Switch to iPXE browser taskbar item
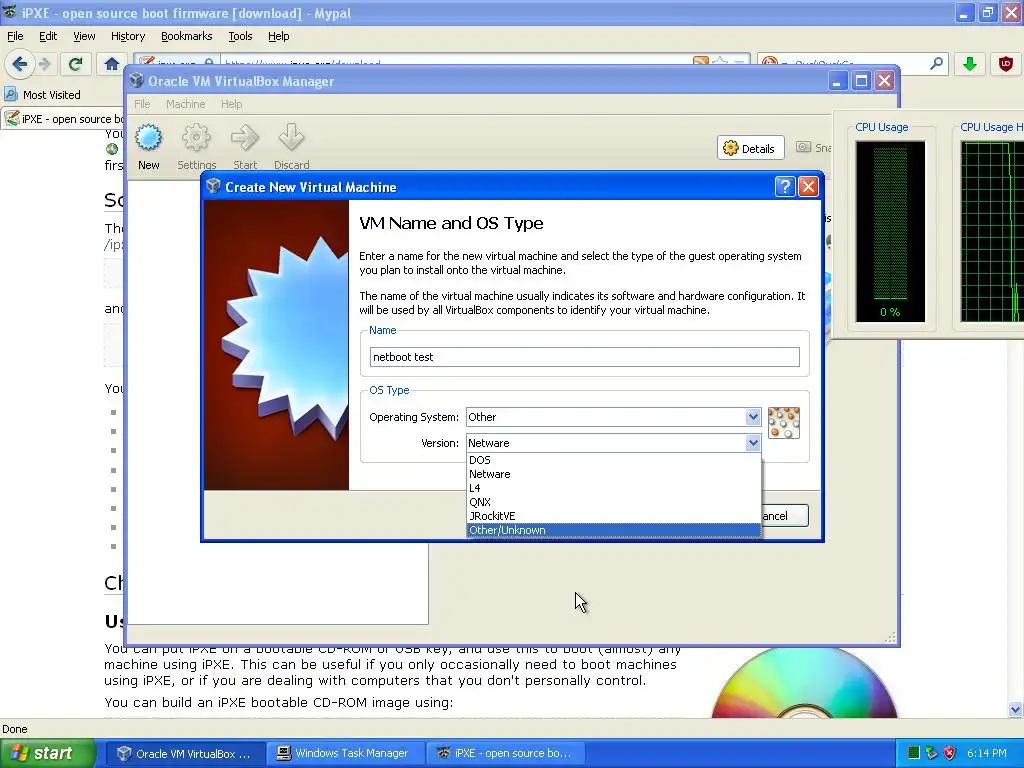Viewport: 1024px width, 768px height. pos(505,753)
